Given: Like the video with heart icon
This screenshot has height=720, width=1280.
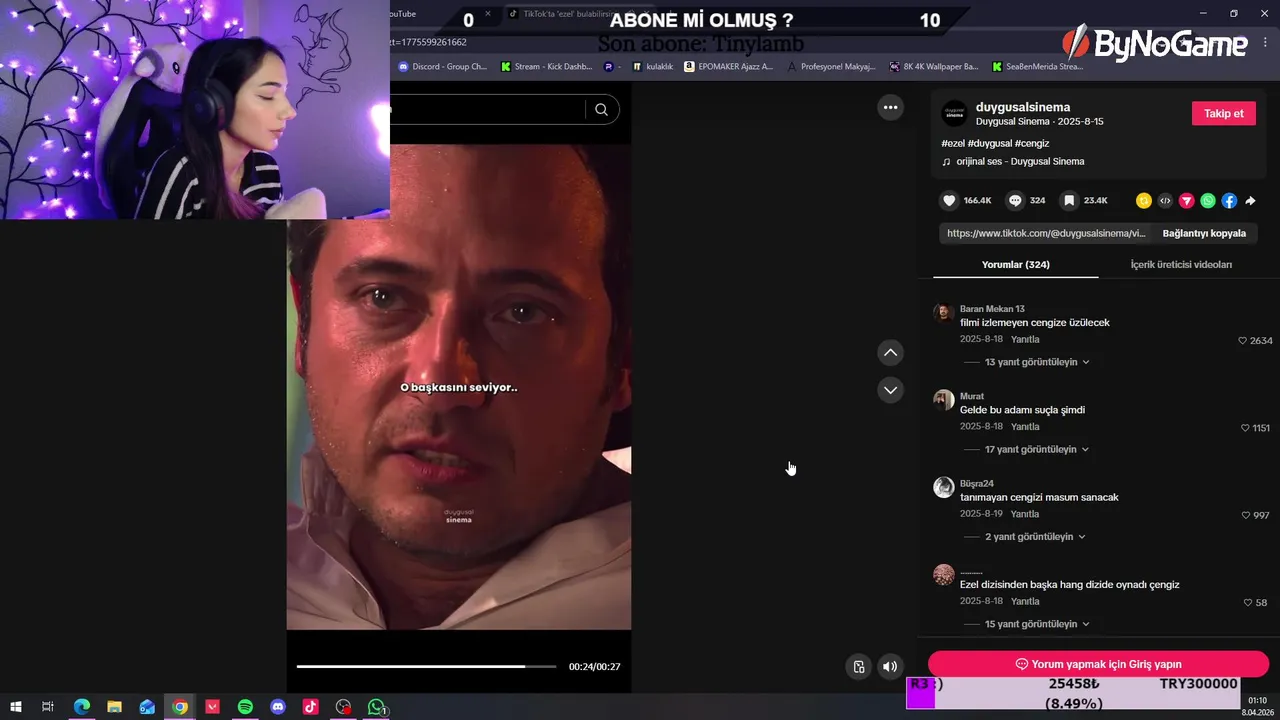Looking at the screenshot, I should [949, 201].
